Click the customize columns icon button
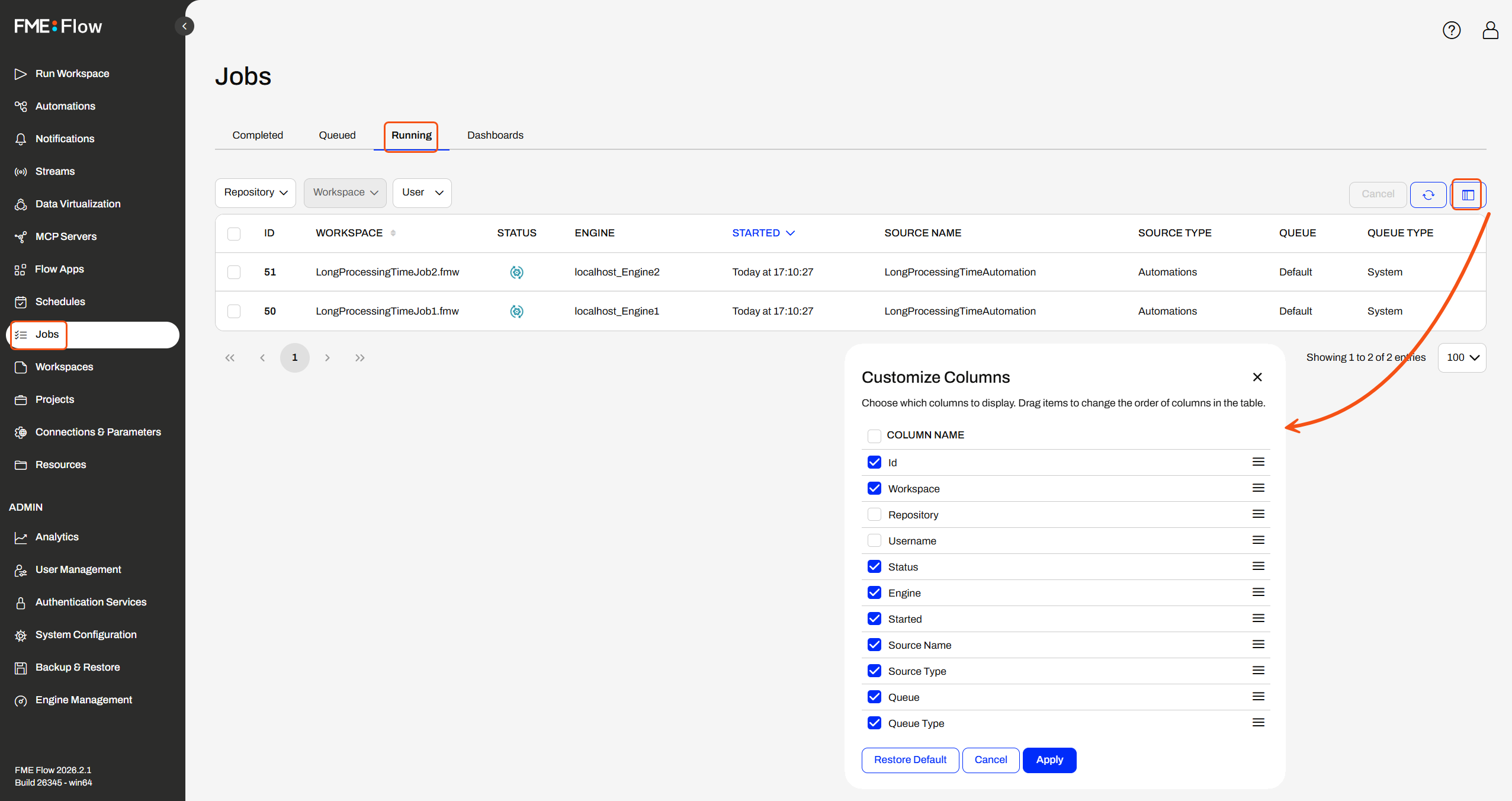This screenshot has width=1512, height=801. tap(1468, 194)
